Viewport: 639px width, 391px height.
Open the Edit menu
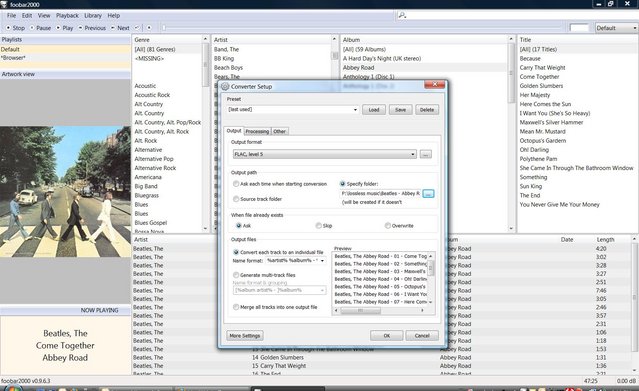pyautogui.click(x=27, y=15)
